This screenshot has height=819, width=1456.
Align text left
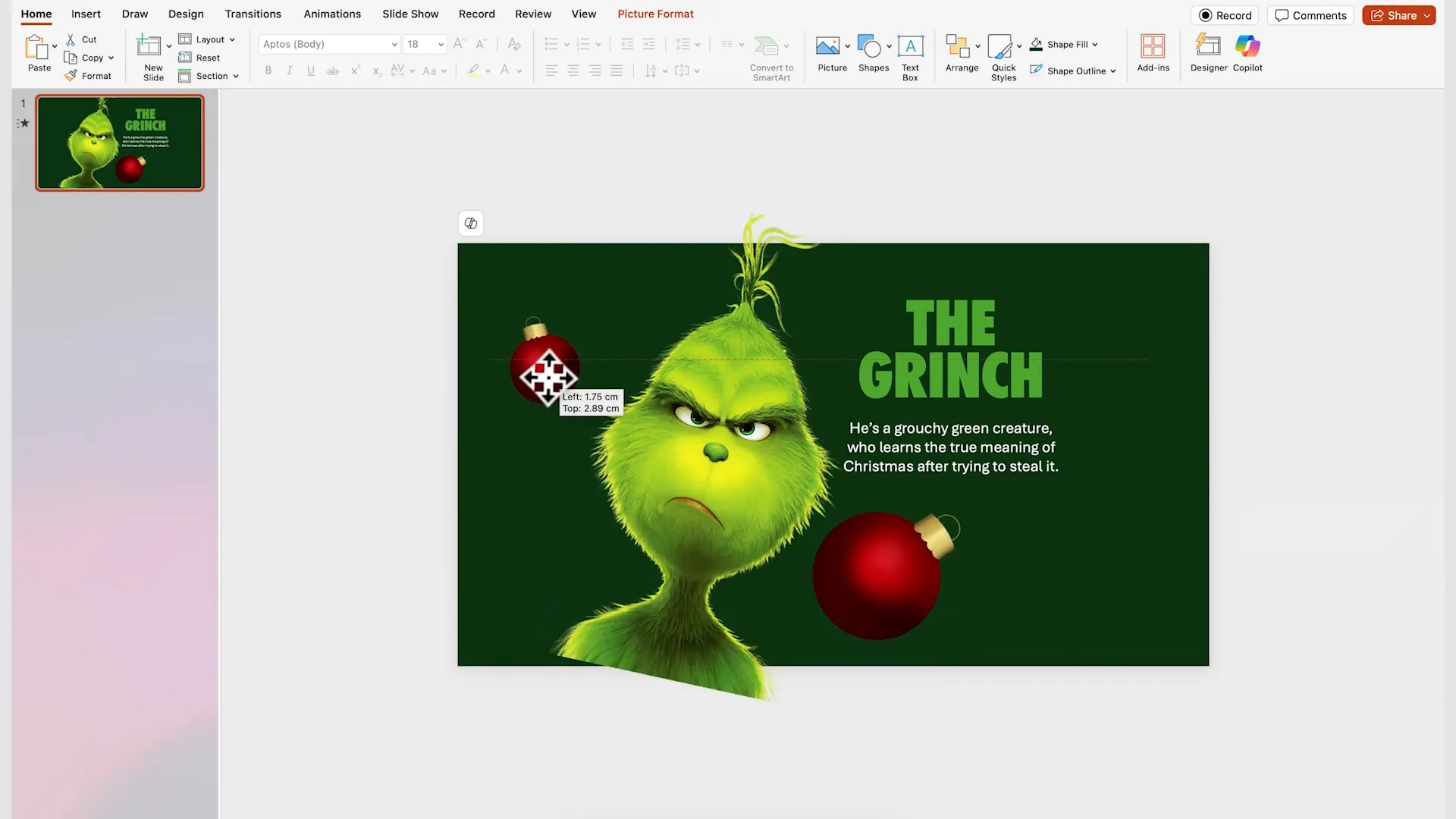point(551,71)
